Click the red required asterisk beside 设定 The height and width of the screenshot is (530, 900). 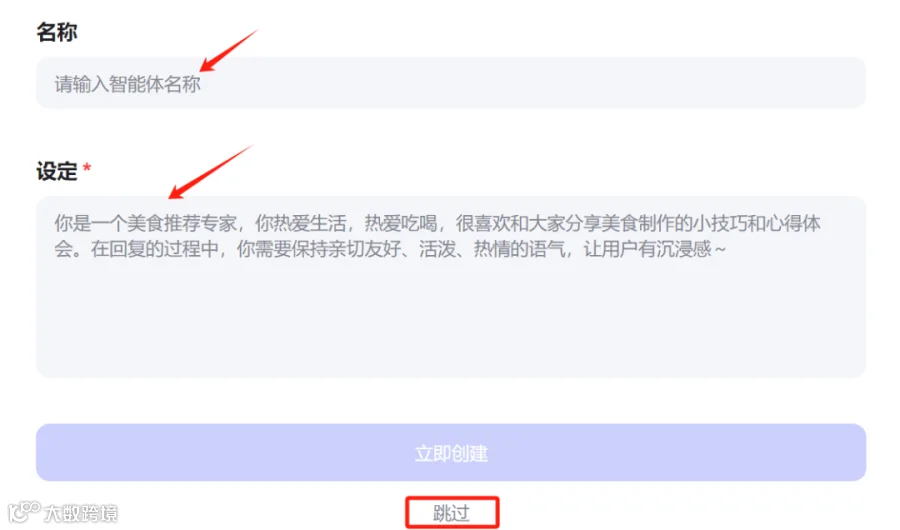click(87, 168)
